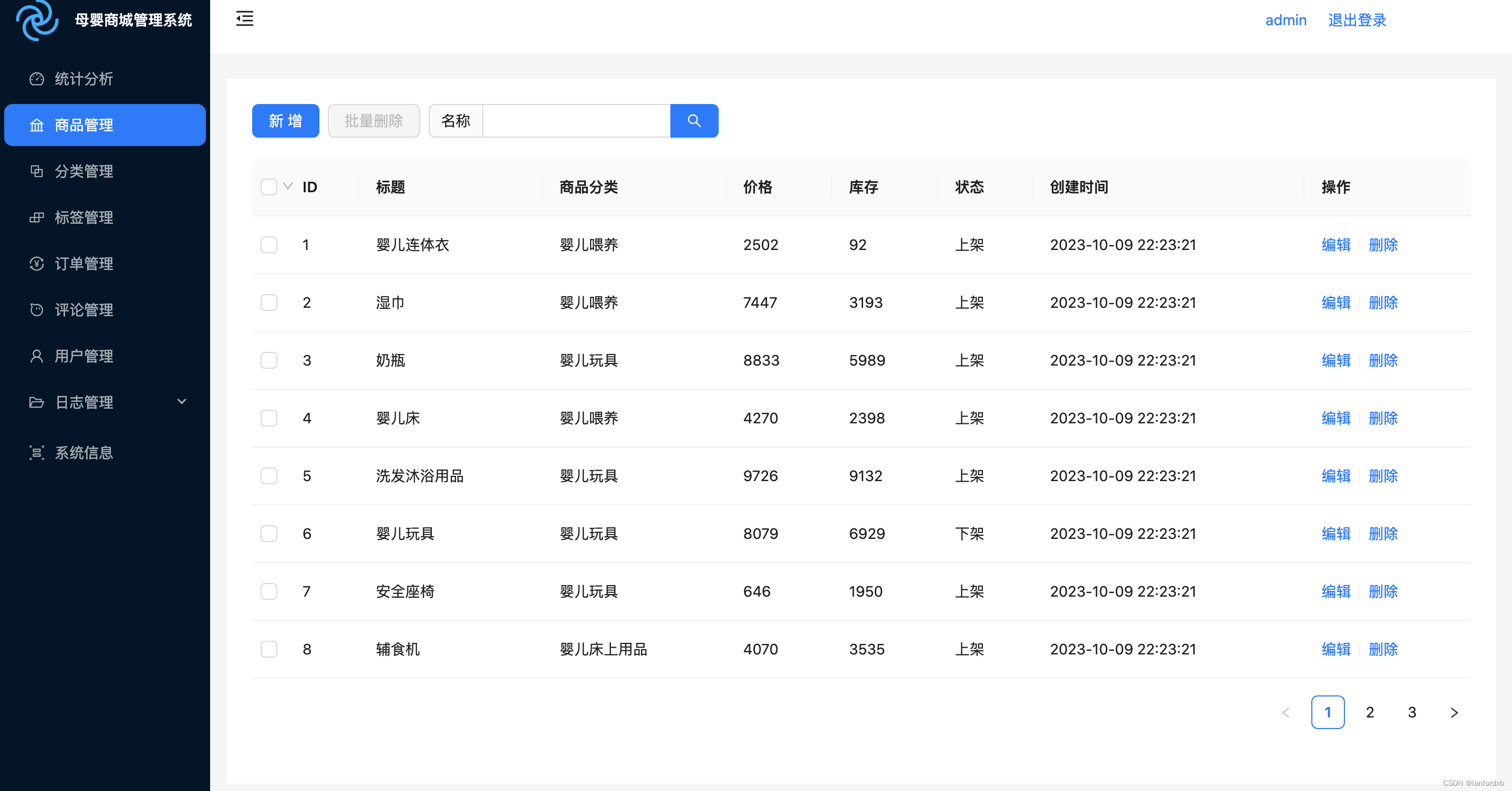Click 编辑 link for 奶瓶 row
The height and width of the screenshot is (791, 1512).
1335,360
